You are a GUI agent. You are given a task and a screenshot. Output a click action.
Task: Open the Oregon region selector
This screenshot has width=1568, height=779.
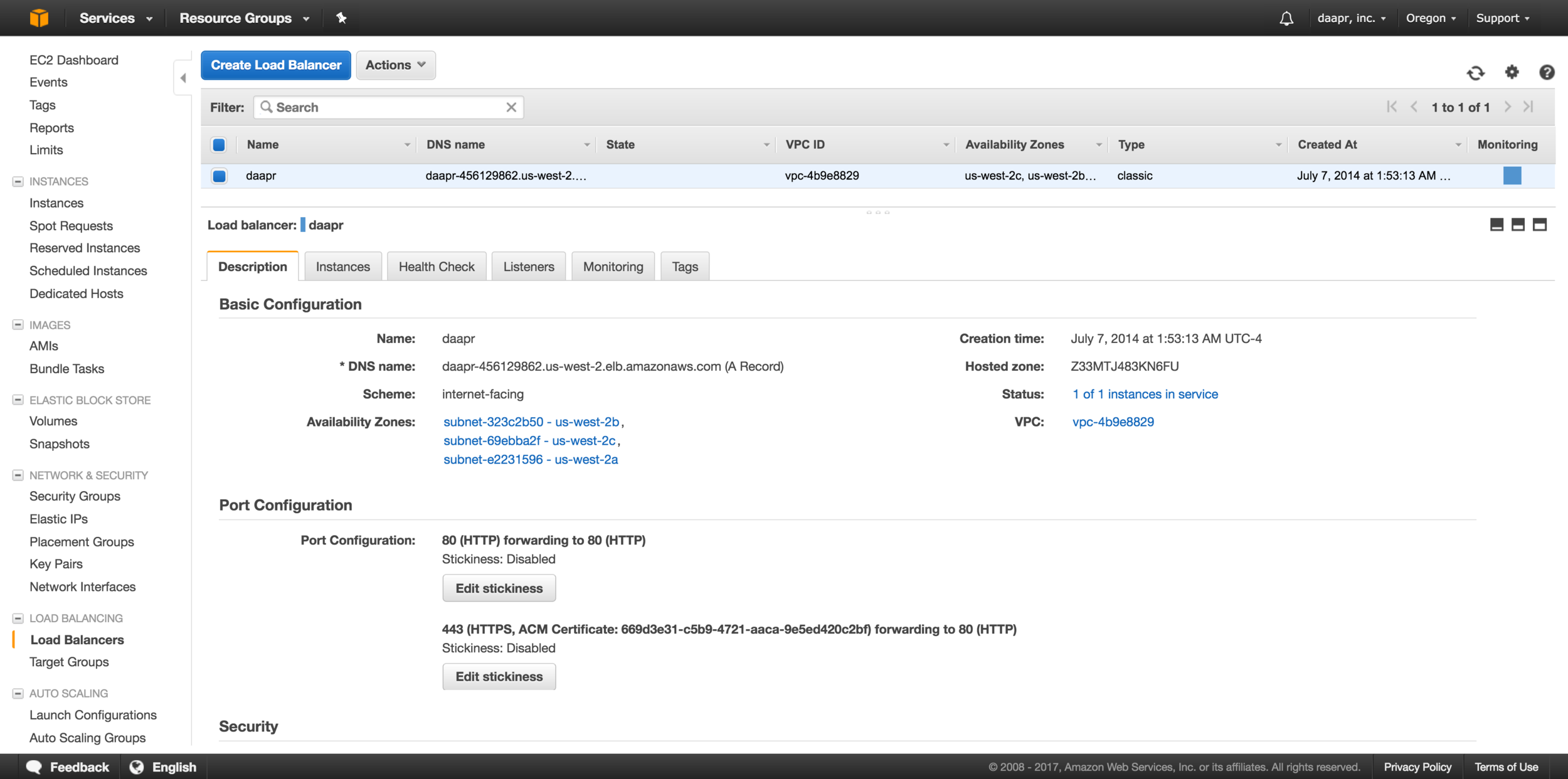(x=1431, y=18)
